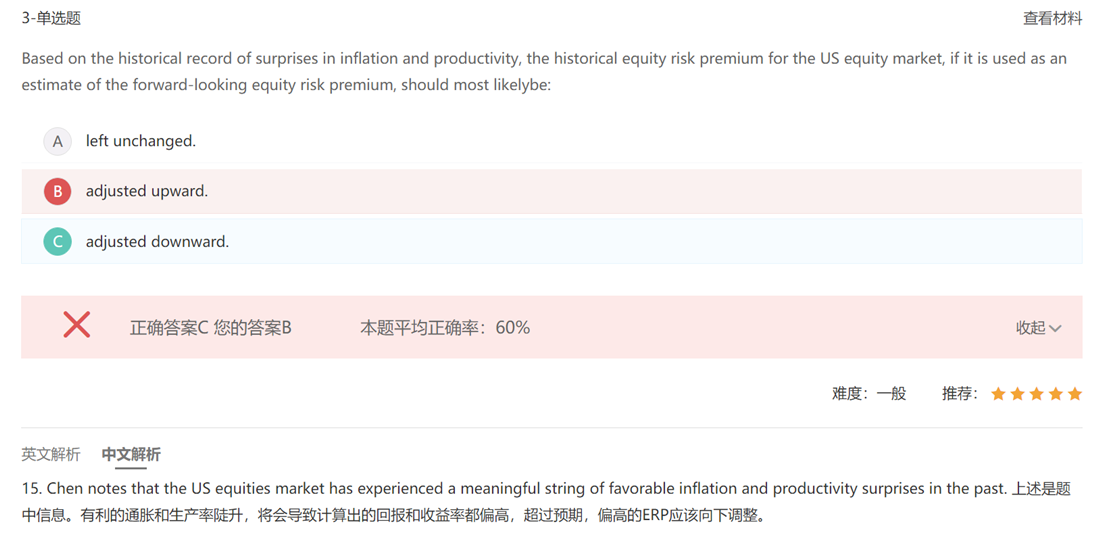Click the first recommendation star

pos(998,394)
